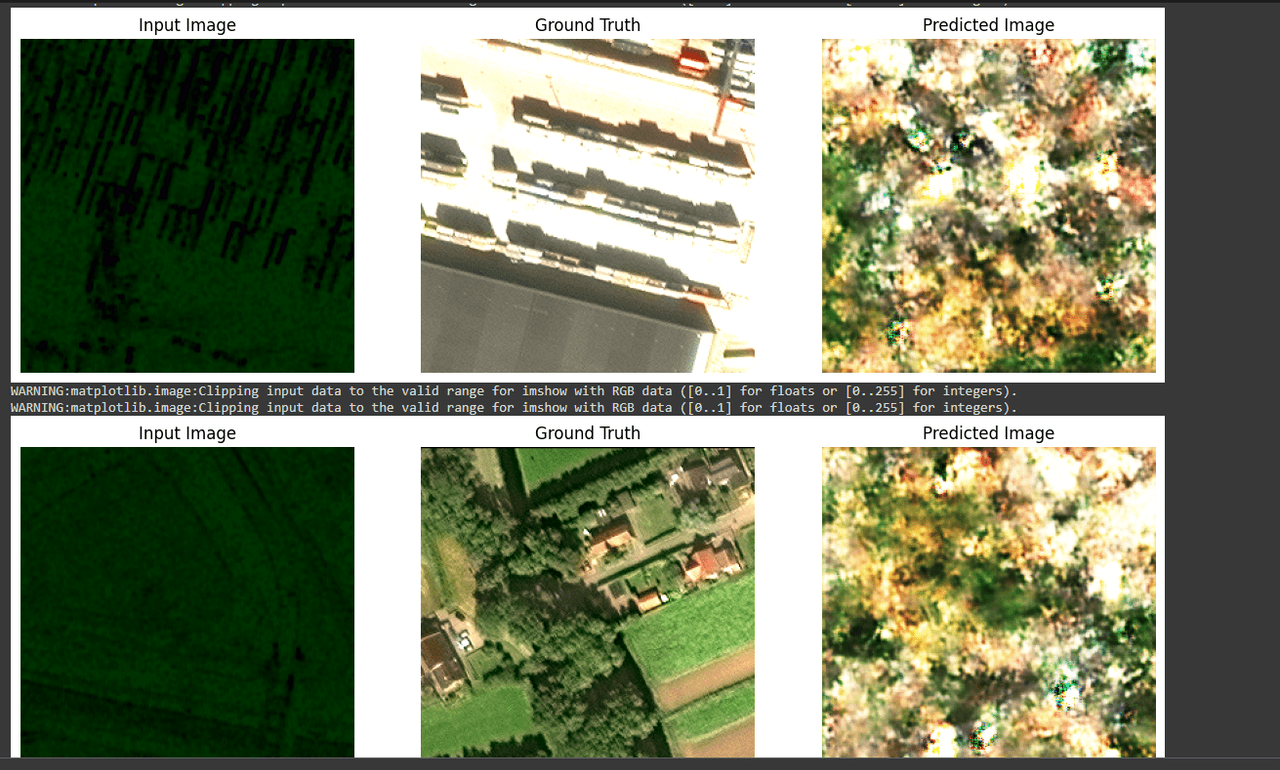
Task: Click the "Predicted Image" title in the bottom row
Action: pos(988,433)
